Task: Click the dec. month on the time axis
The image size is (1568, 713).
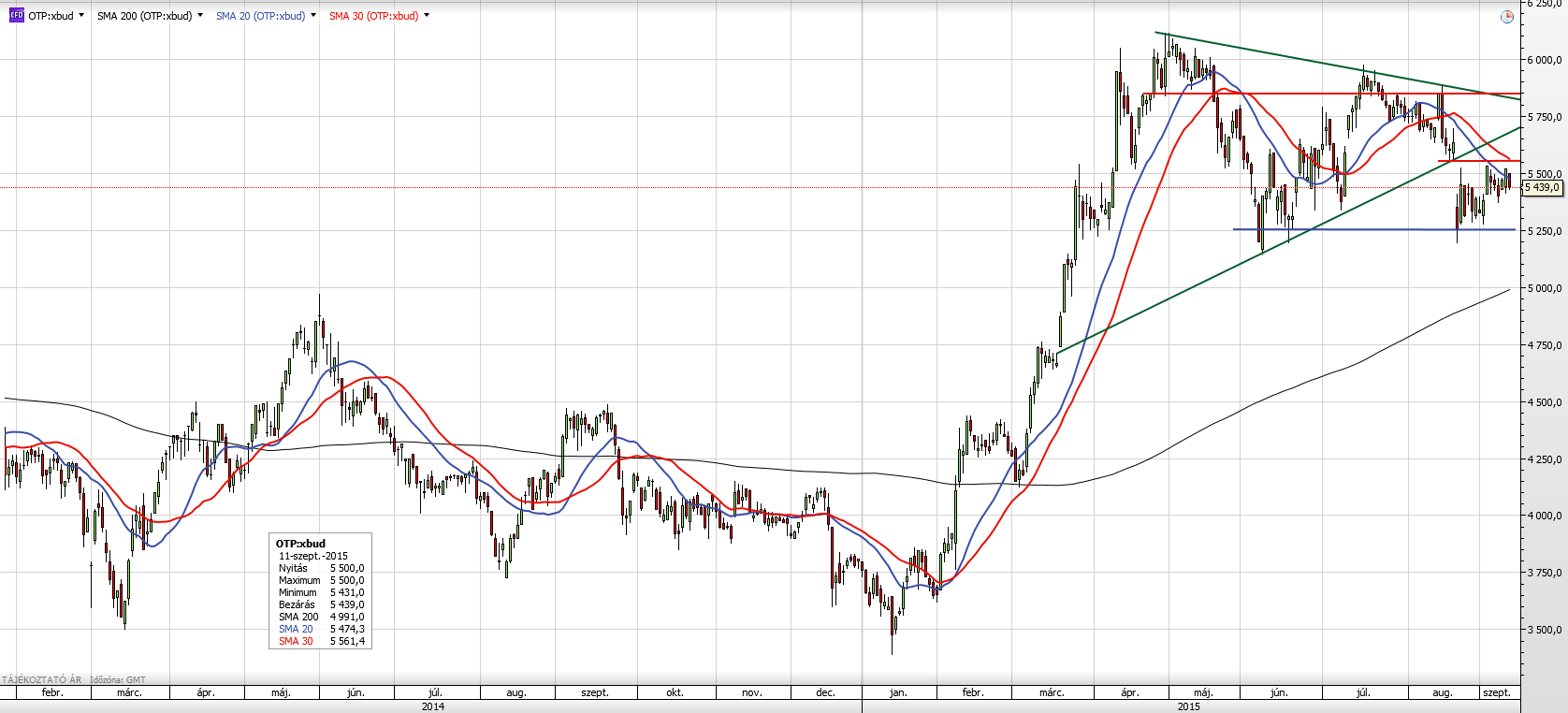Action: point(825,692)
